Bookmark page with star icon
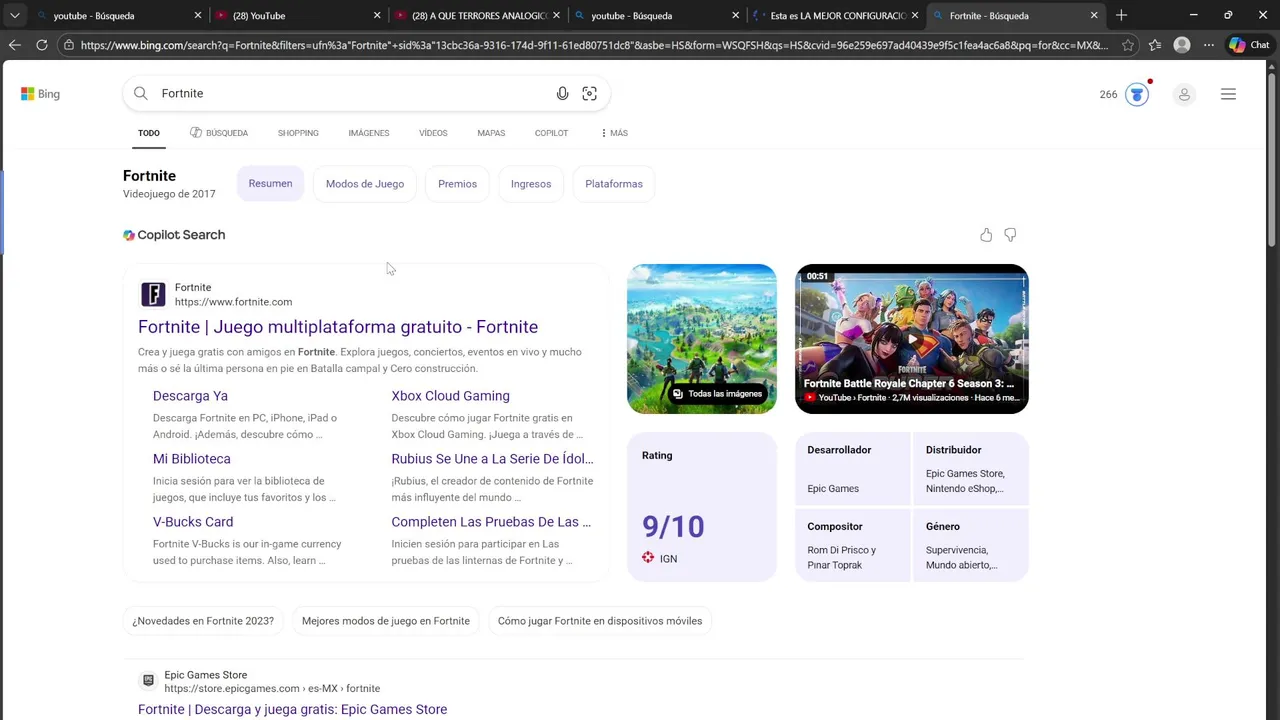 (1128, 45)
